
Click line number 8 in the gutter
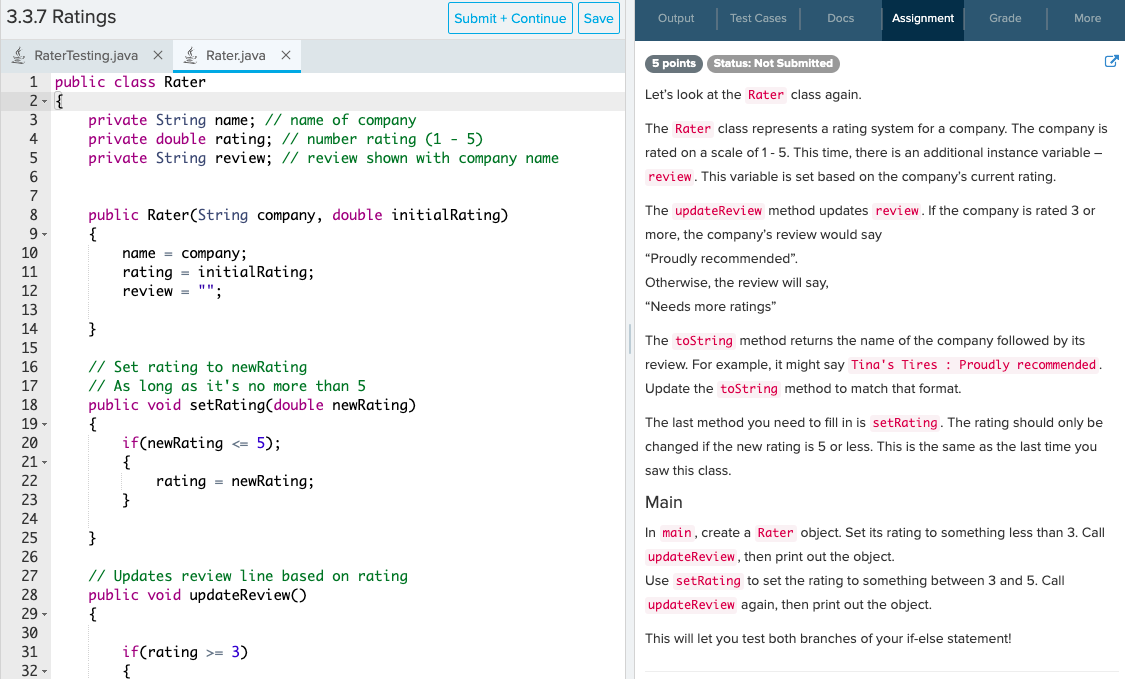[x=33, y=215]
